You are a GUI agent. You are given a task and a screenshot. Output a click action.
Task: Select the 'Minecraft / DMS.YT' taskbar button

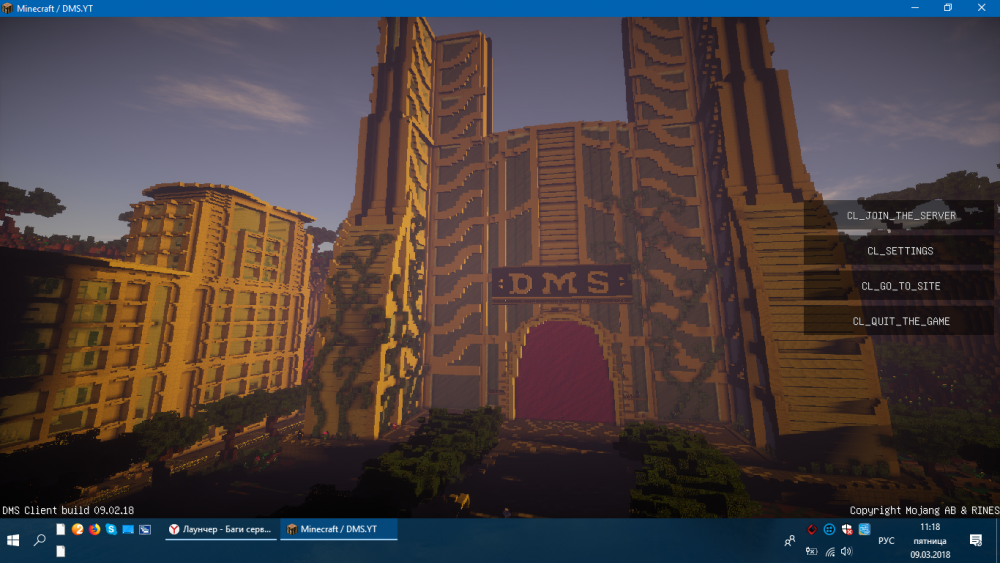click(x=339, y=529)
